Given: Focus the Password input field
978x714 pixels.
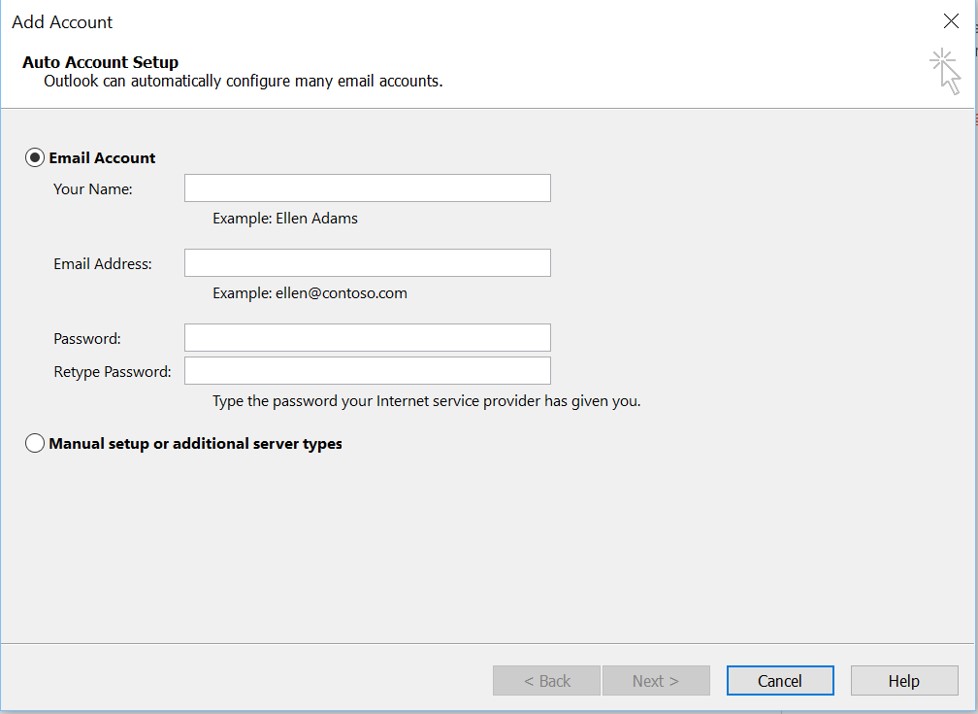Looking at the screenshot, I should click(367, 337).
